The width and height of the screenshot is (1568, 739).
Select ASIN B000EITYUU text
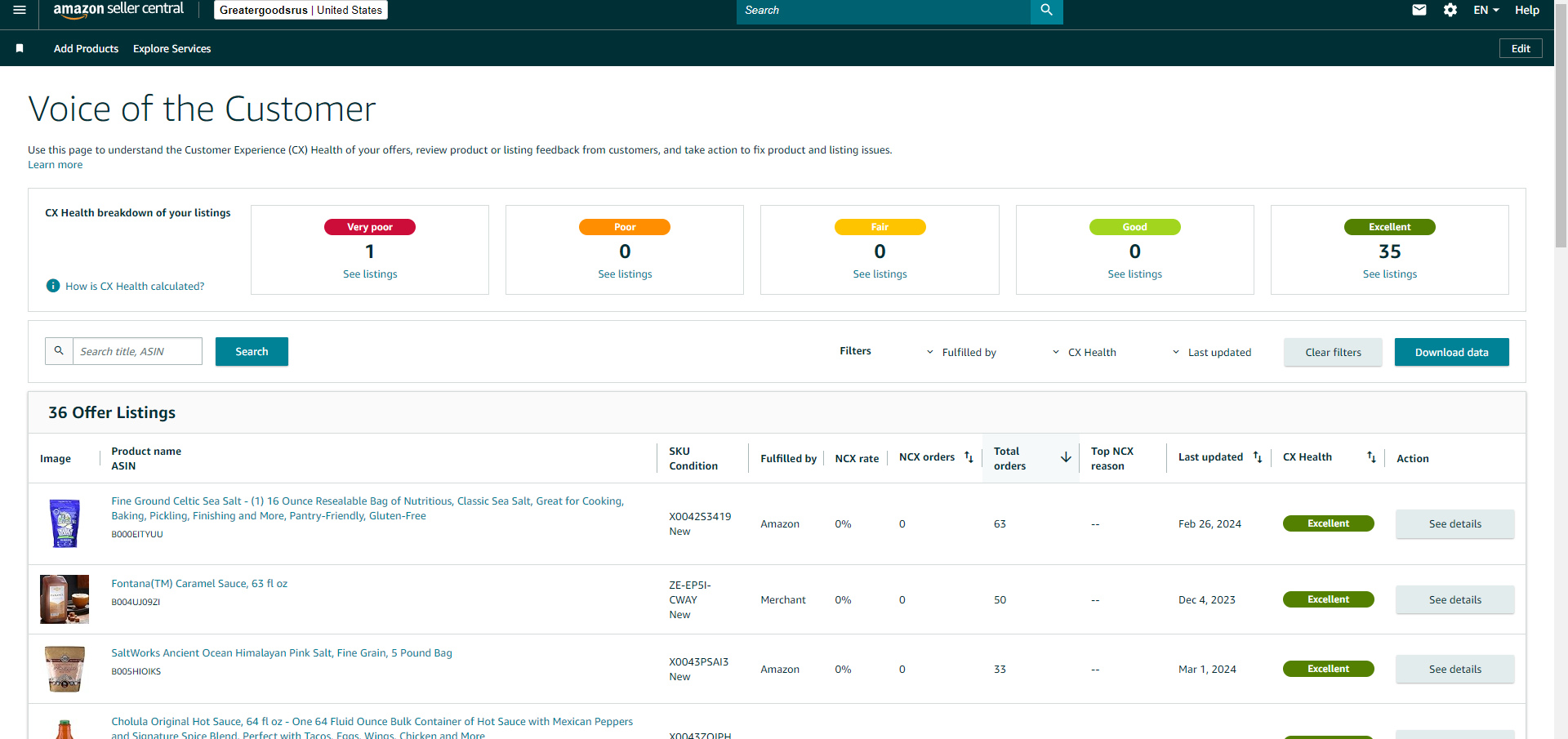point(137,535)
